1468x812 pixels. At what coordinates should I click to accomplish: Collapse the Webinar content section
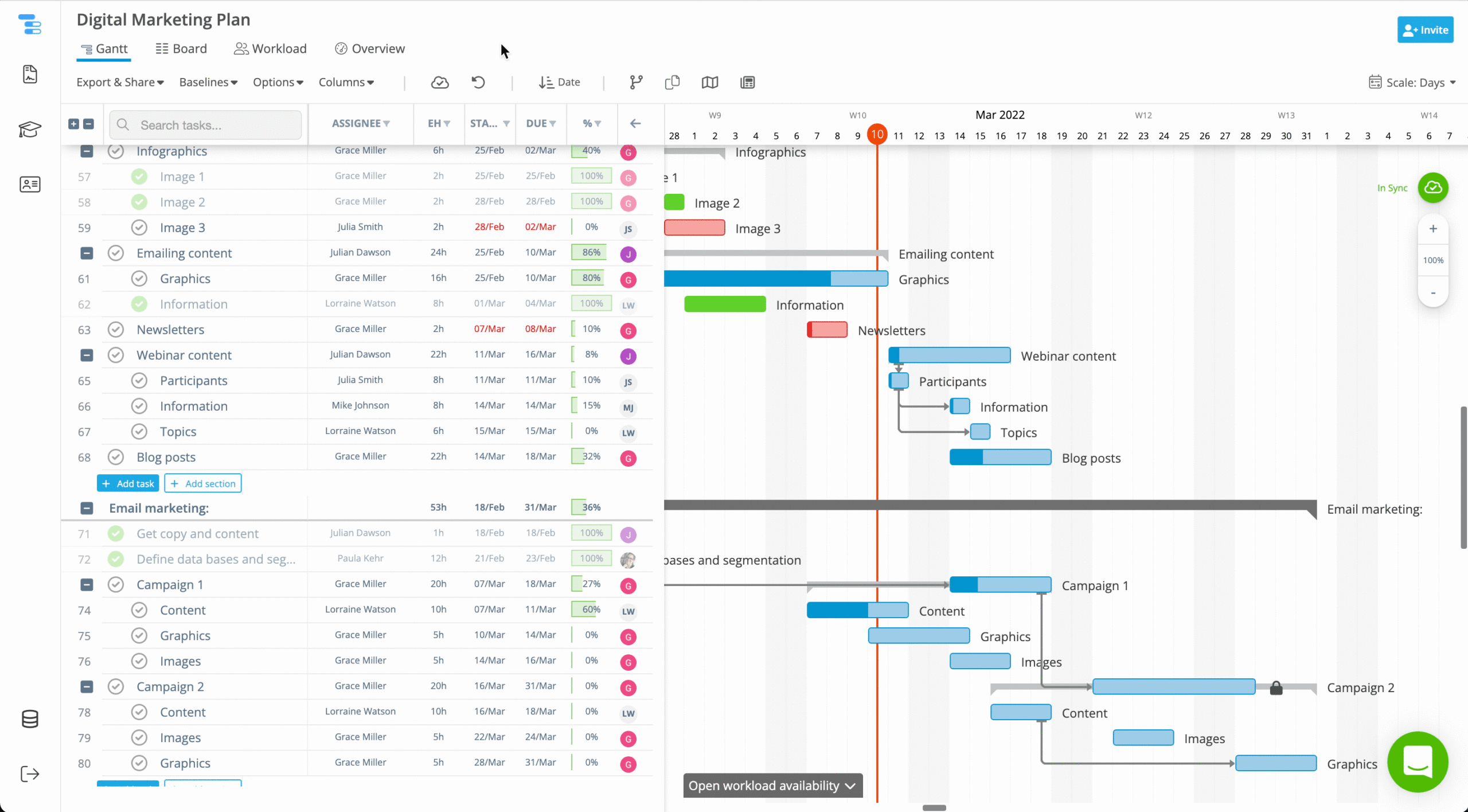click(x=86, y=355)
